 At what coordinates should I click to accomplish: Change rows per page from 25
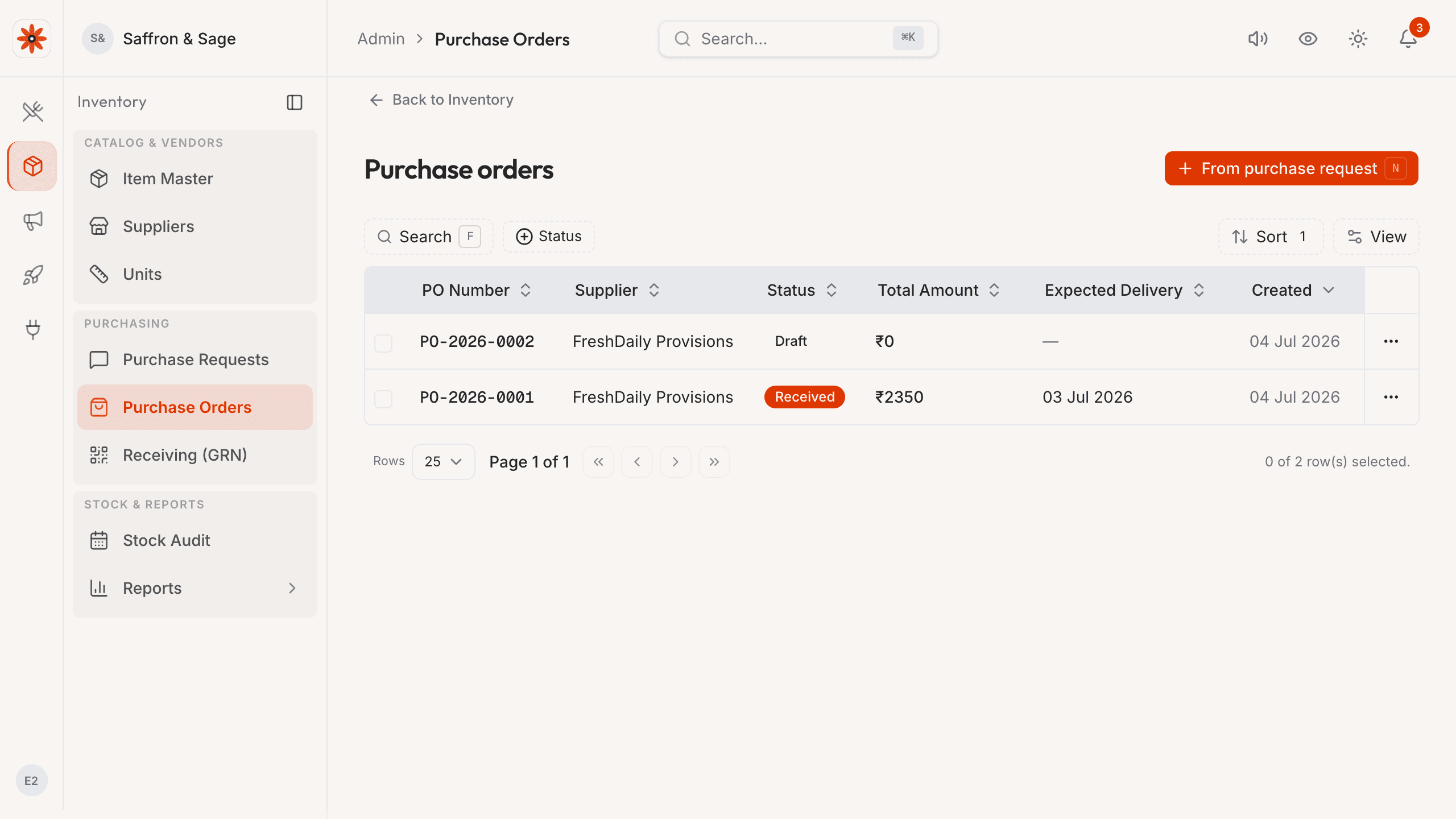tap(443, 462)
